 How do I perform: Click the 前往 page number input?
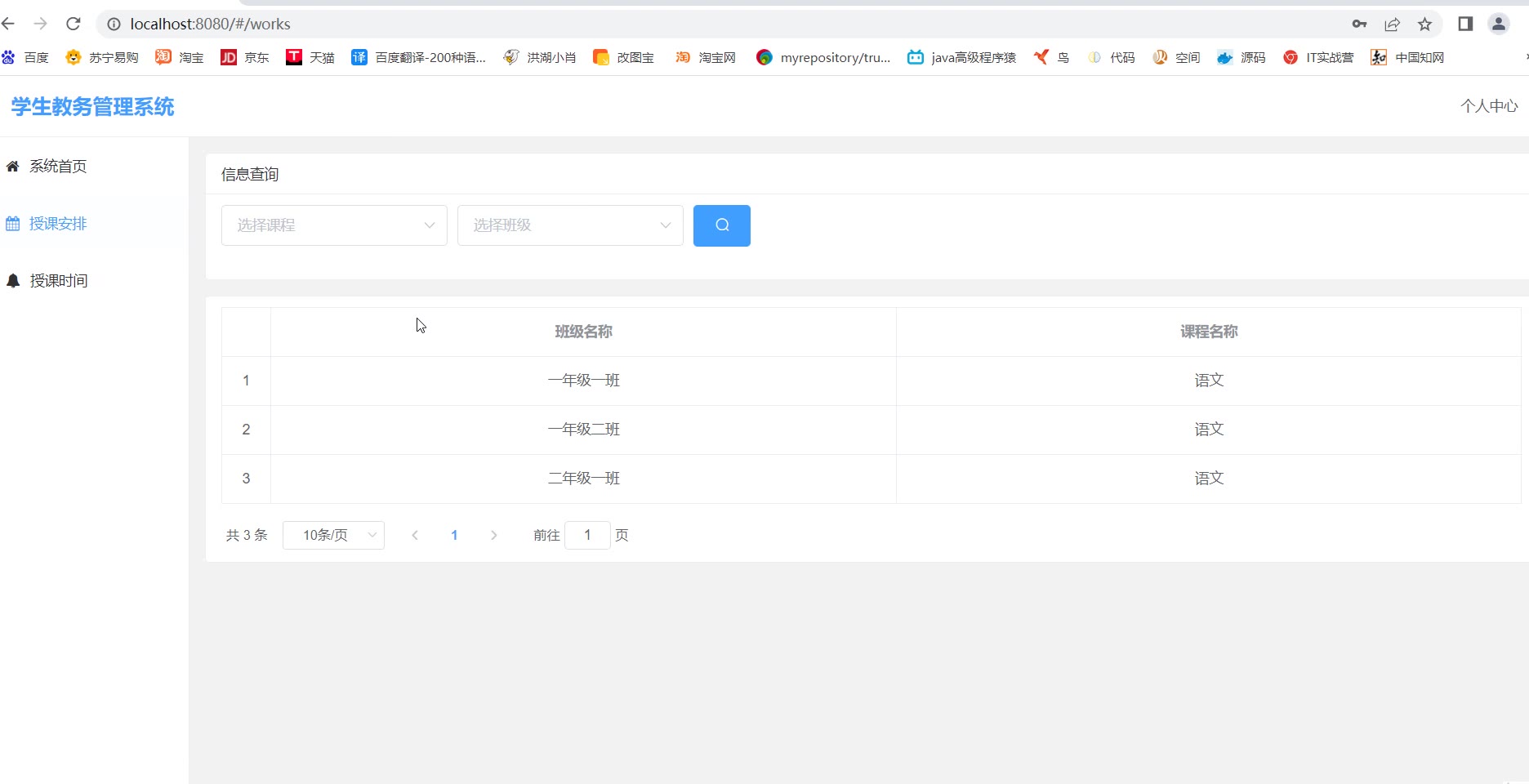point(587,535)
